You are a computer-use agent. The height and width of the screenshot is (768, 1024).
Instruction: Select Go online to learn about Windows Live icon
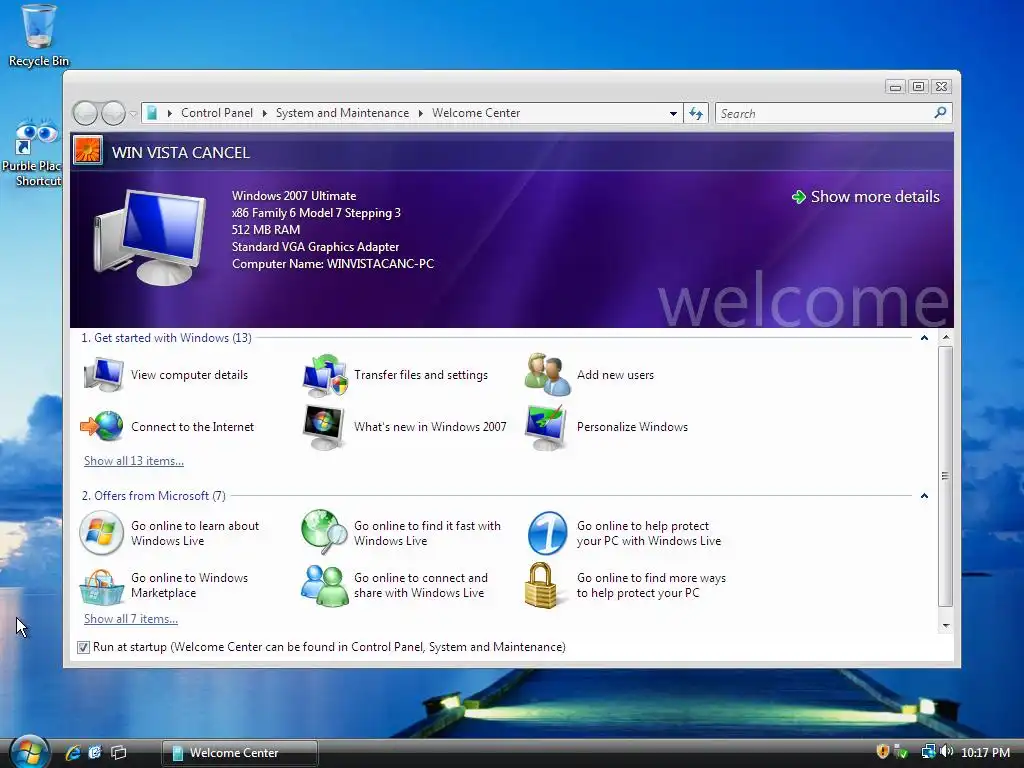(101, 533)
